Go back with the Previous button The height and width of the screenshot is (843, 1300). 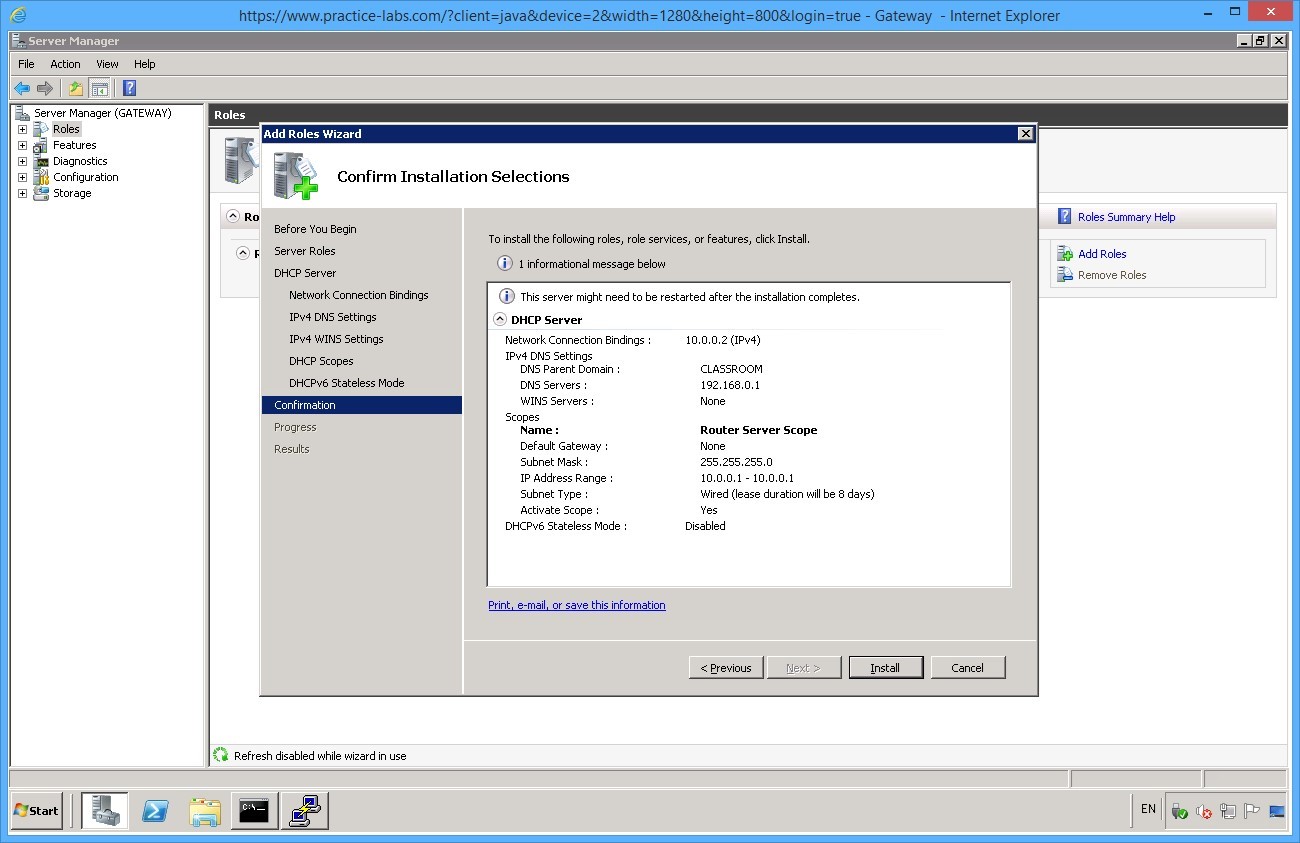click(x=726, y=668)
